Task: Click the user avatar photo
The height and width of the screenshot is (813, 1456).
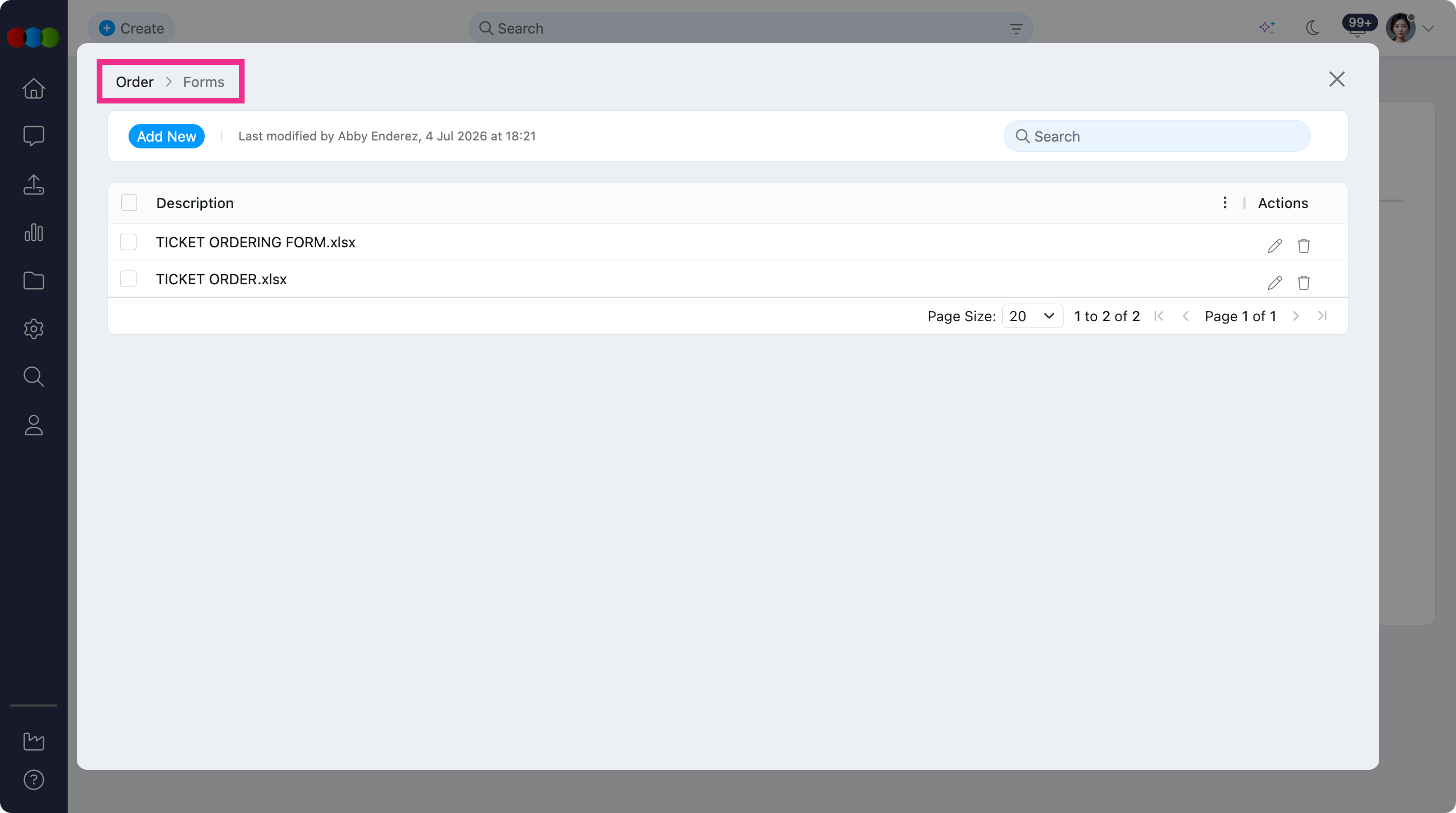Action: point(1400,28)
